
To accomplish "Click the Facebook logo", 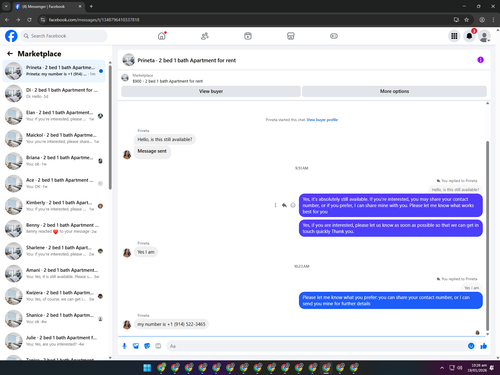I will [x=11, y=36].
